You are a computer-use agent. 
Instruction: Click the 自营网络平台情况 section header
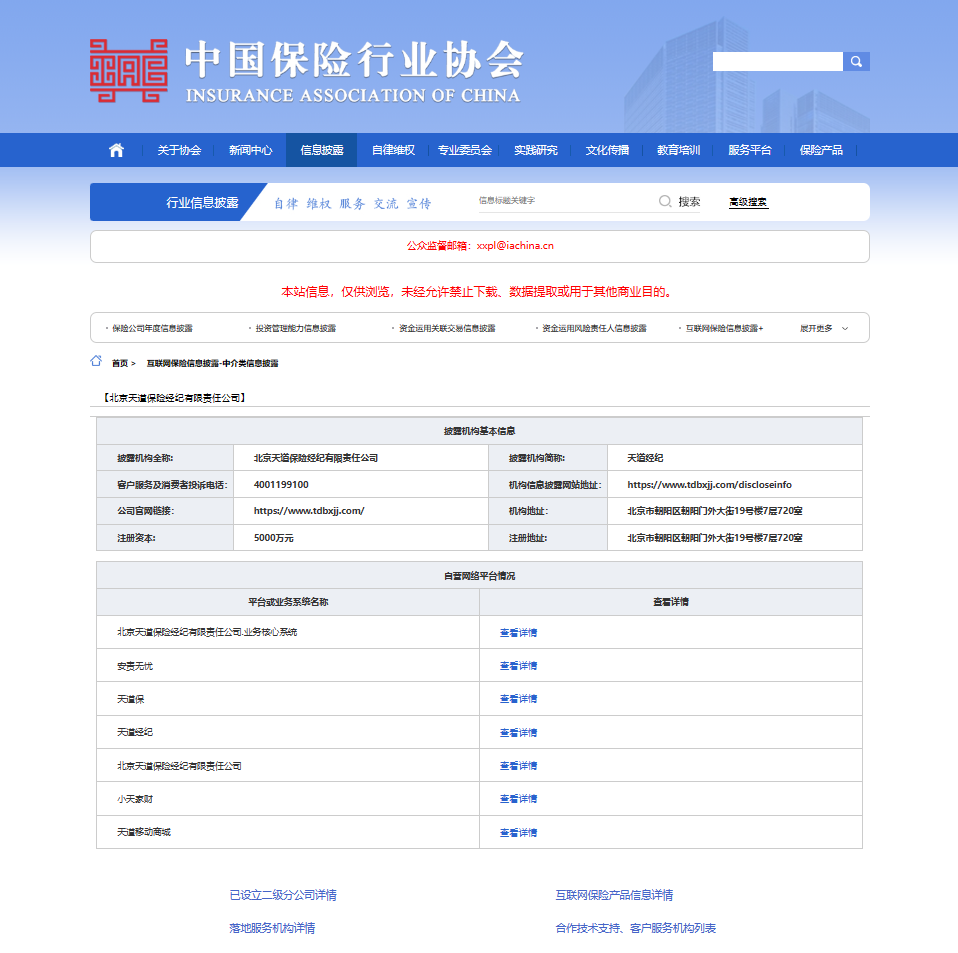tap(479, 575)
